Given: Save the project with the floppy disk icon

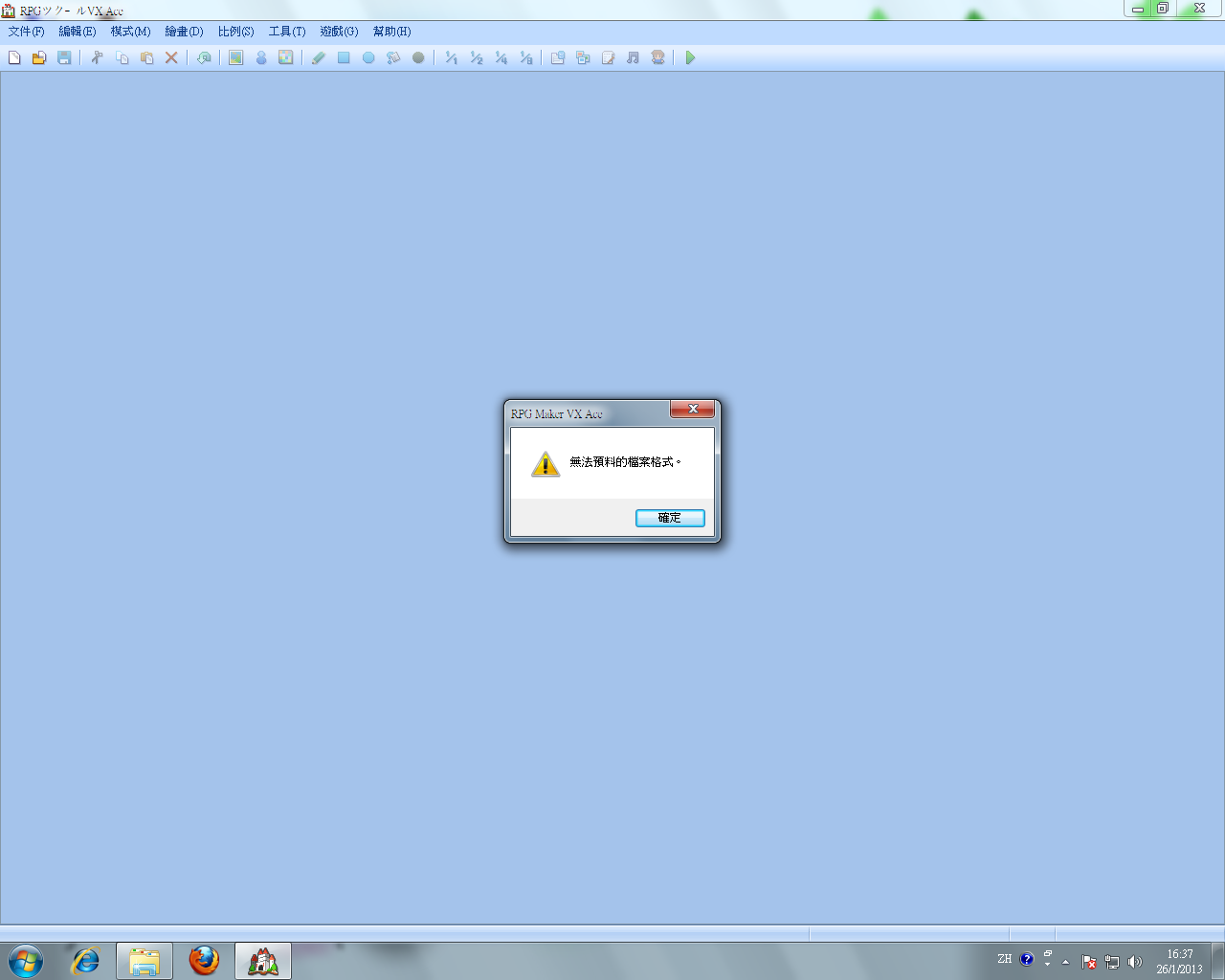Looking at the screenshot, I should point(64,58).
